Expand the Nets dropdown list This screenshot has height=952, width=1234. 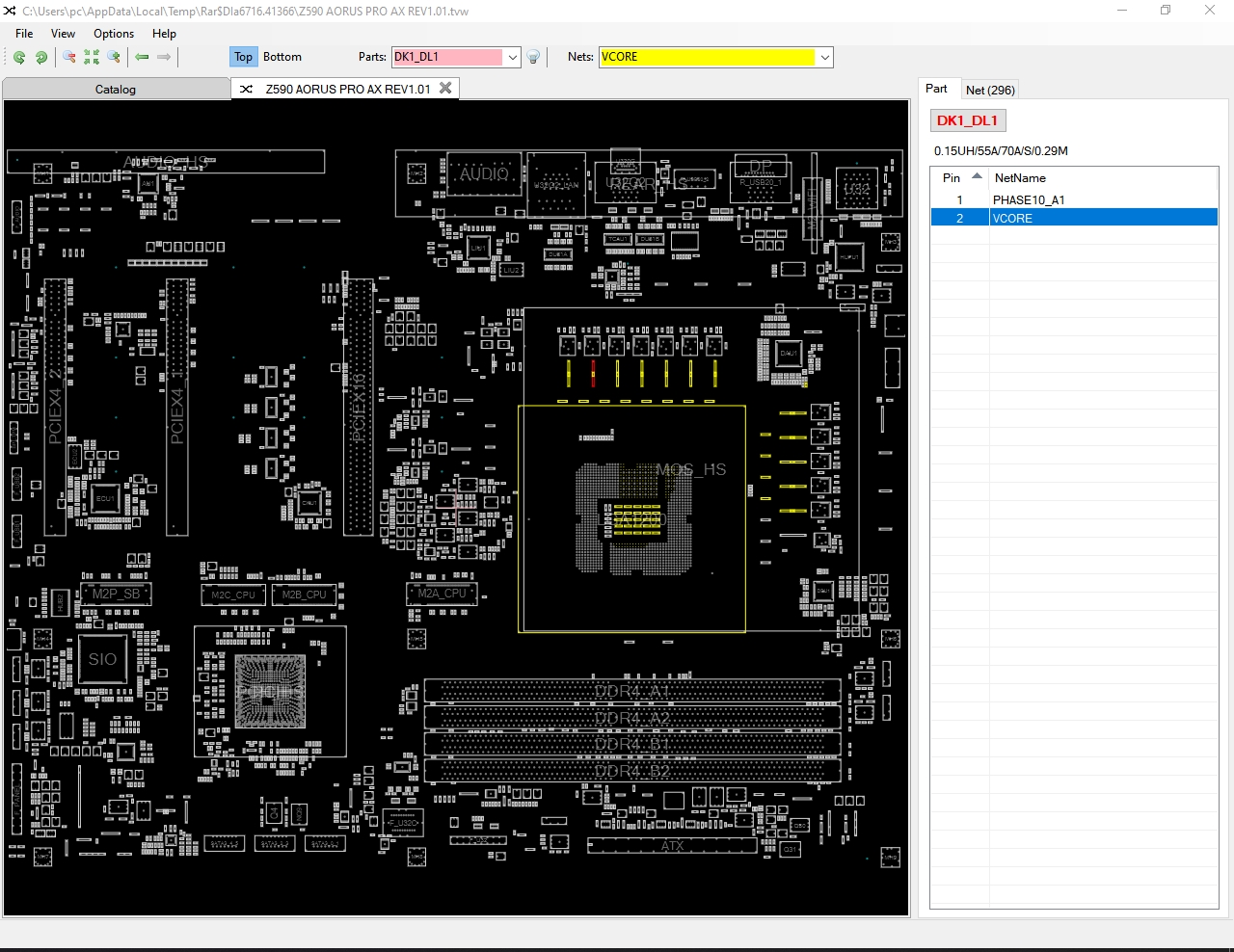825,58
